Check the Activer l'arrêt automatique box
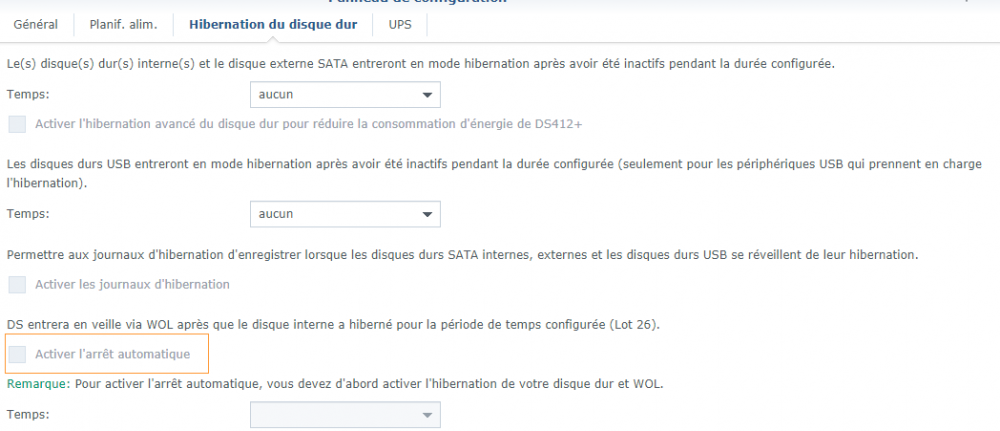Viewport: 1000px width, 431px height. [x=17, y=354]
